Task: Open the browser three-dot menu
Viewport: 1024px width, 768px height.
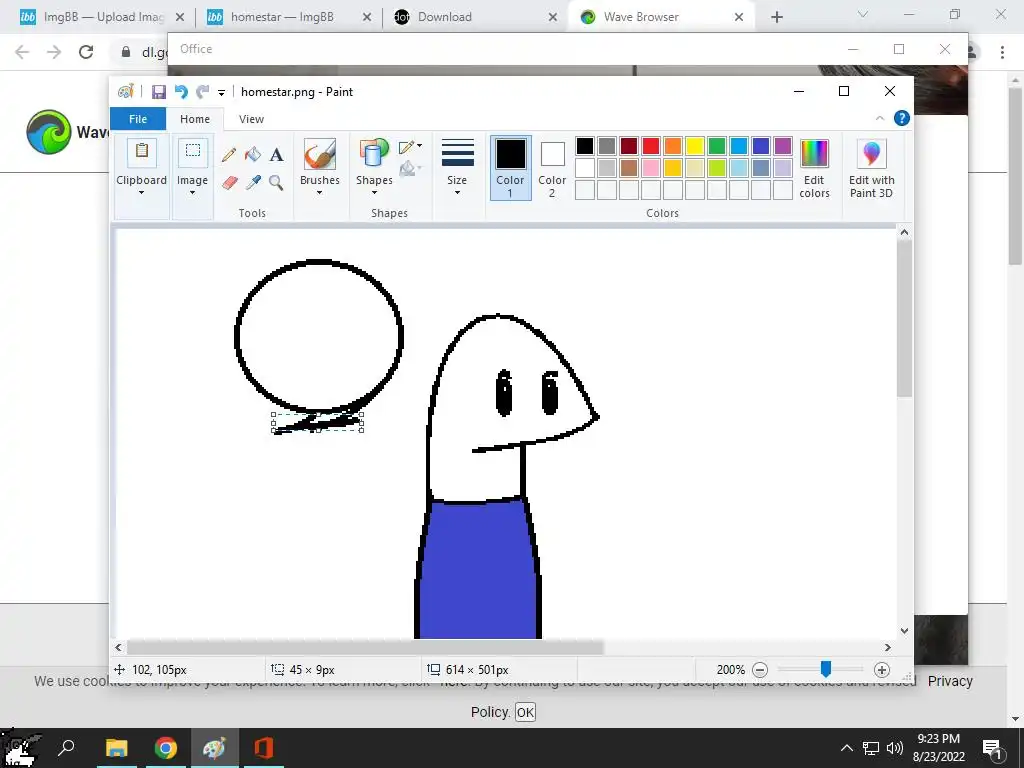Action: pos(1002,52)
